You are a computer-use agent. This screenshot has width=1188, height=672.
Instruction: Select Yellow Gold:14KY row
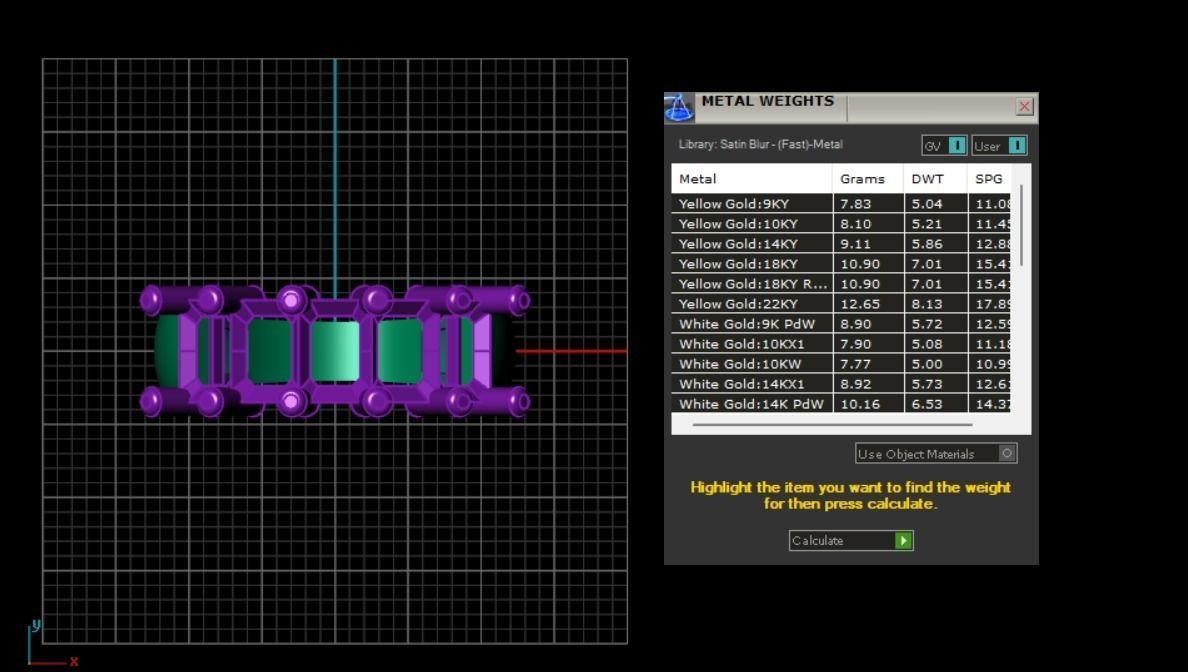(x=841, y=244)
